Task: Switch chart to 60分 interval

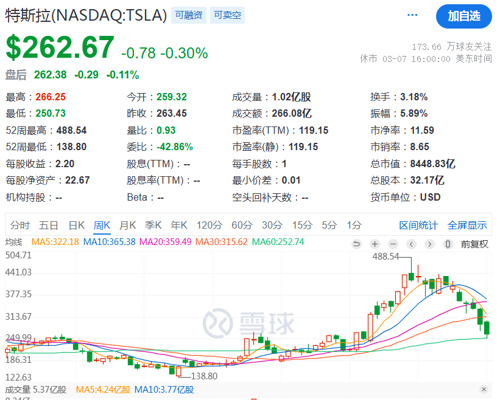Action: 242,225
